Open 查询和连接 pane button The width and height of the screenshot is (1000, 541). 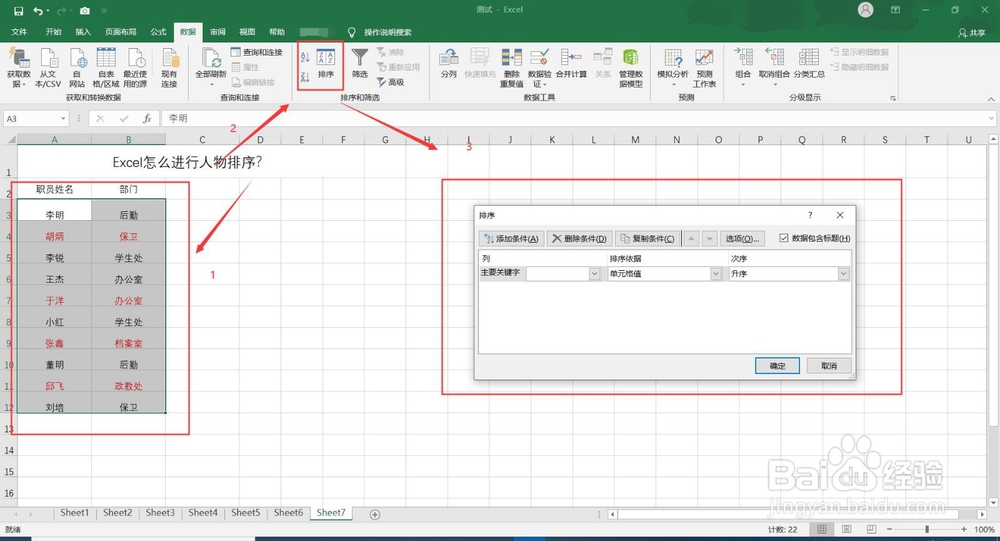(256, 52)
